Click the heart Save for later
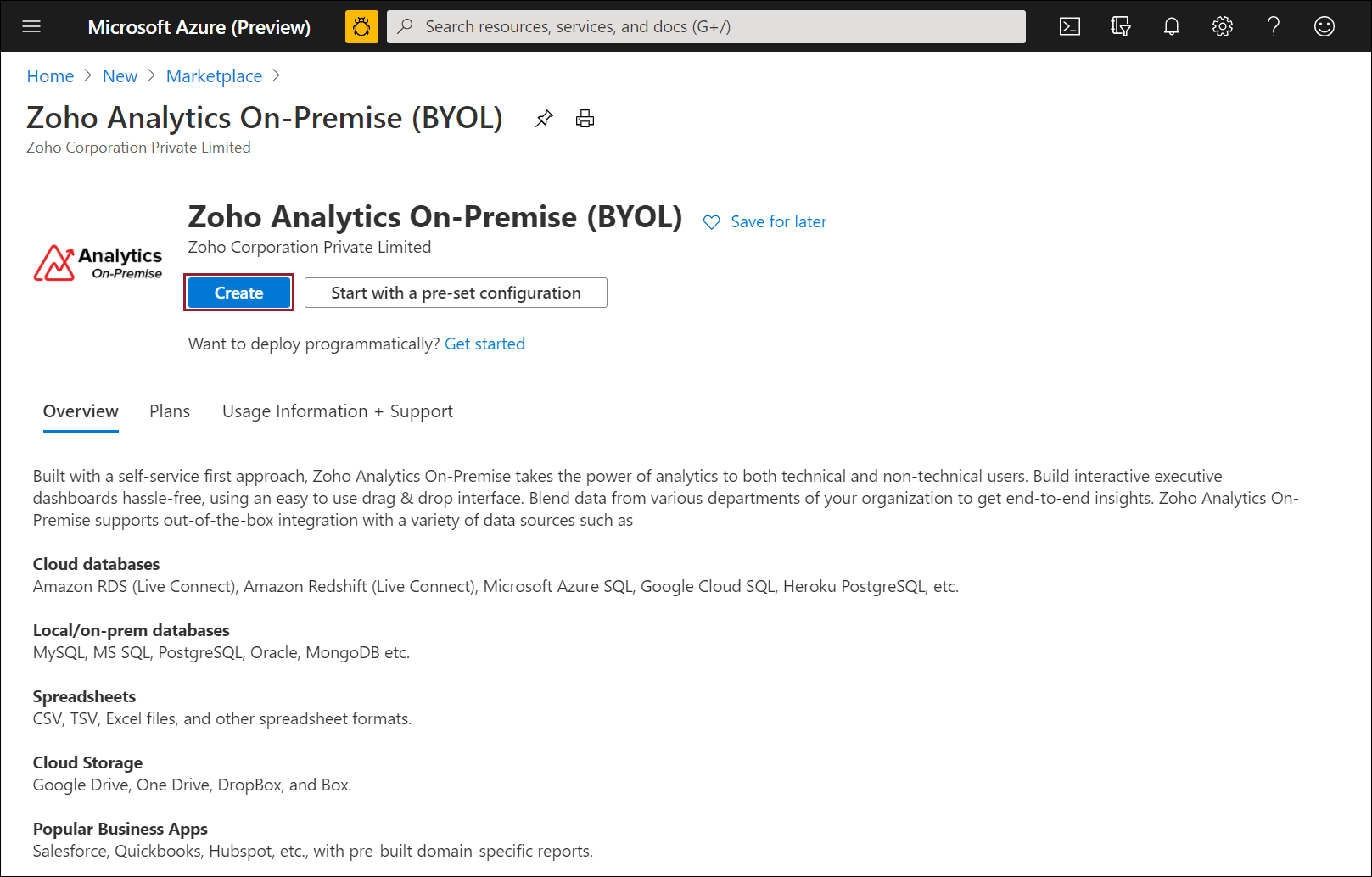The image size is (1372, 877). click(x=765, y=221)
